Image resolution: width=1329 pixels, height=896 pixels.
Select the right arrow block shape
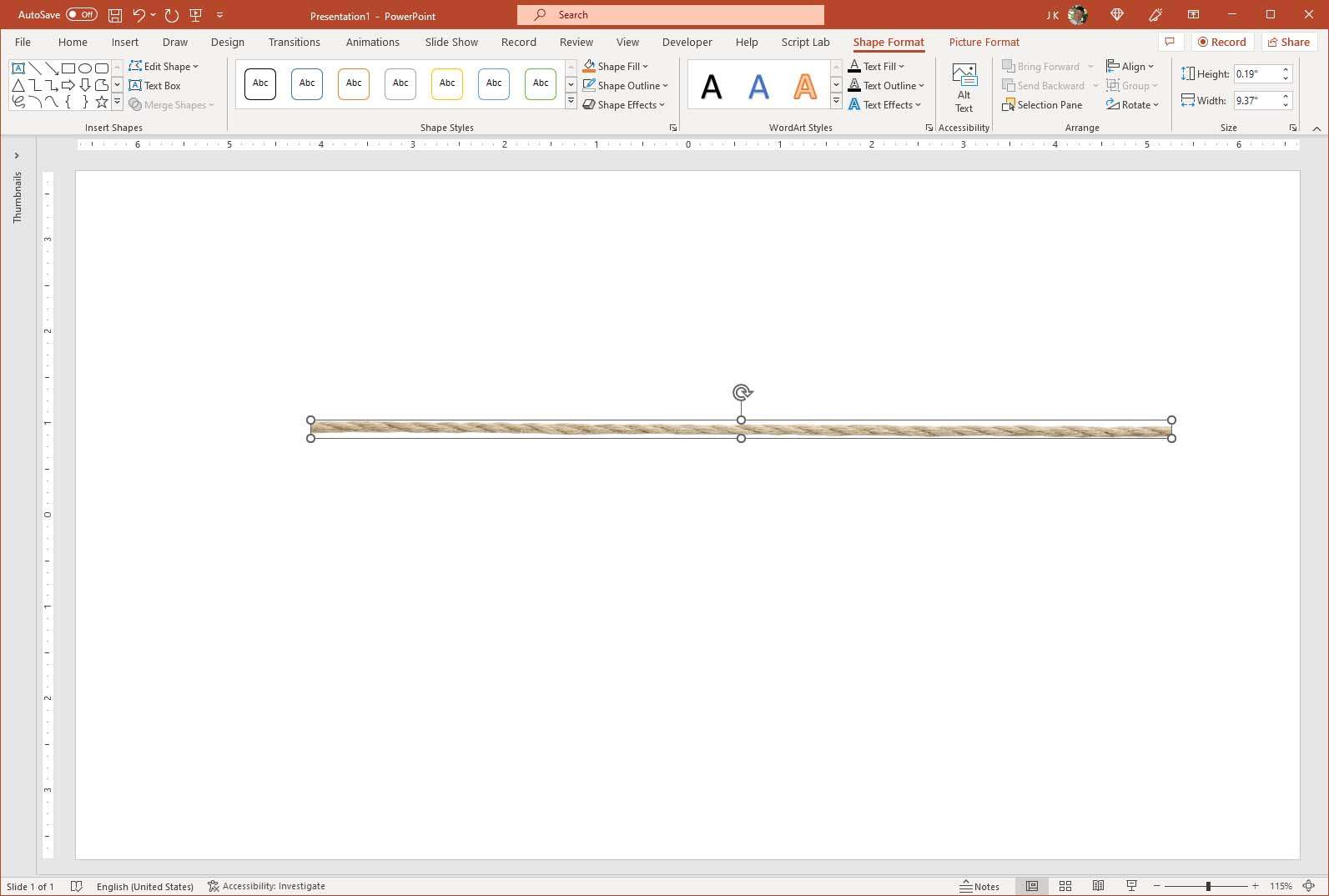tap(68, 85)
